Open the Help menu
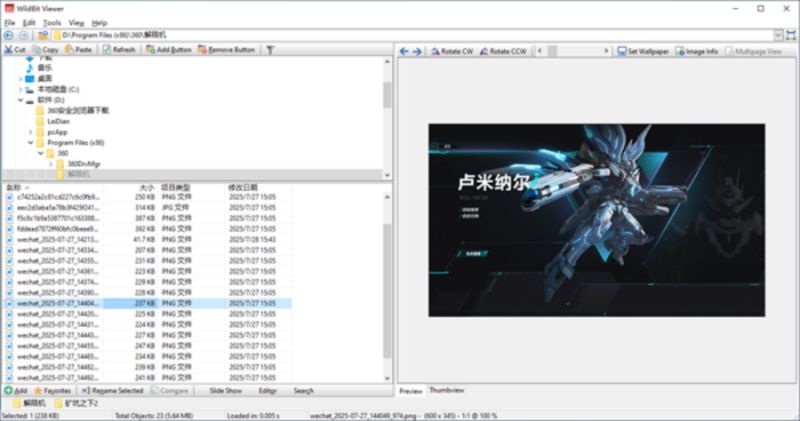The height and width of the screenshot is (421, 800). (x=99, y=22)
